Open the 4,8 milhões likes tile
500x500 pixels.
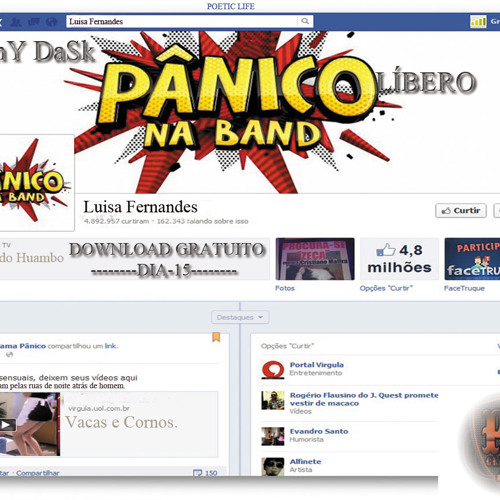click(399, 259)
